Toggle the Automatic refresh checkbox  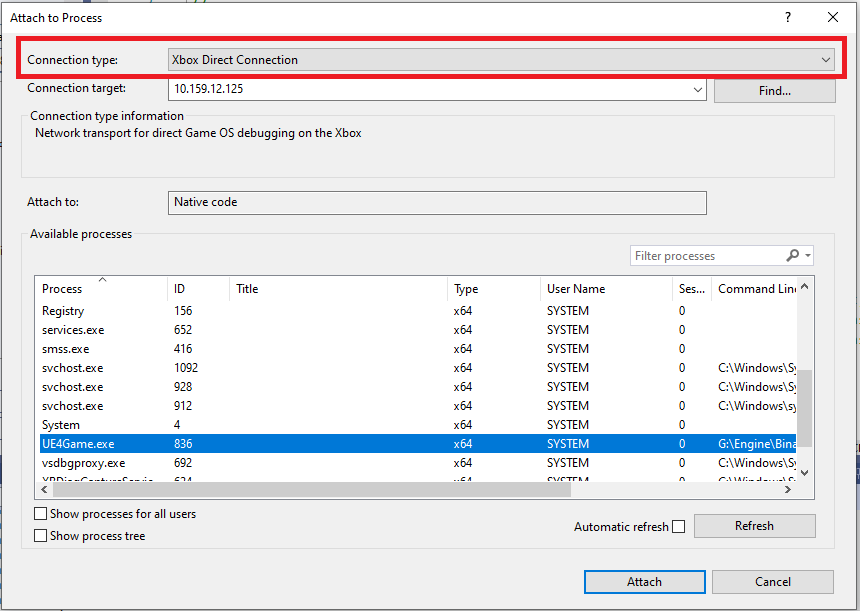point(679,527)
